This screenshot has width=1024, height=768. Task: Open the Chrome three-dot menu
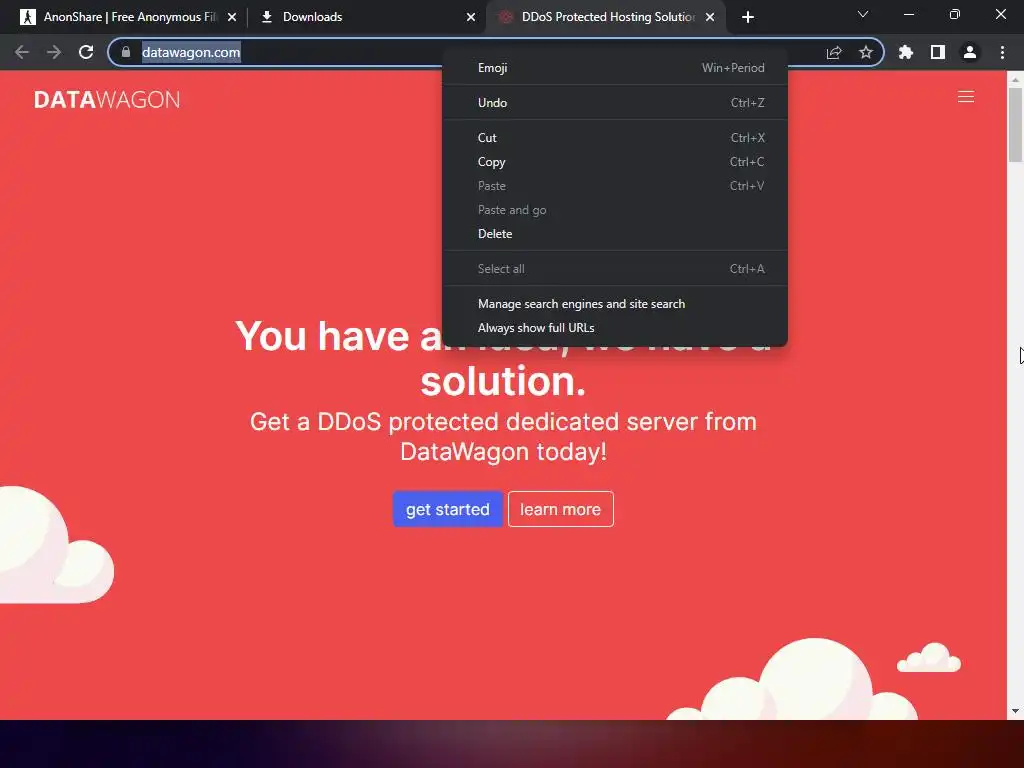point(1002,52)
